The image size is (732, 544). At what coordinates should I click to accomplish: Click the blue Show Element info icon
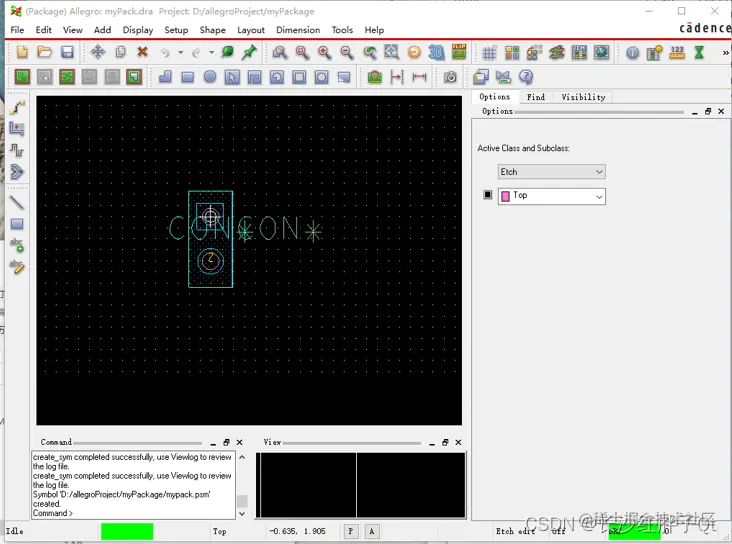pos(633,53)
